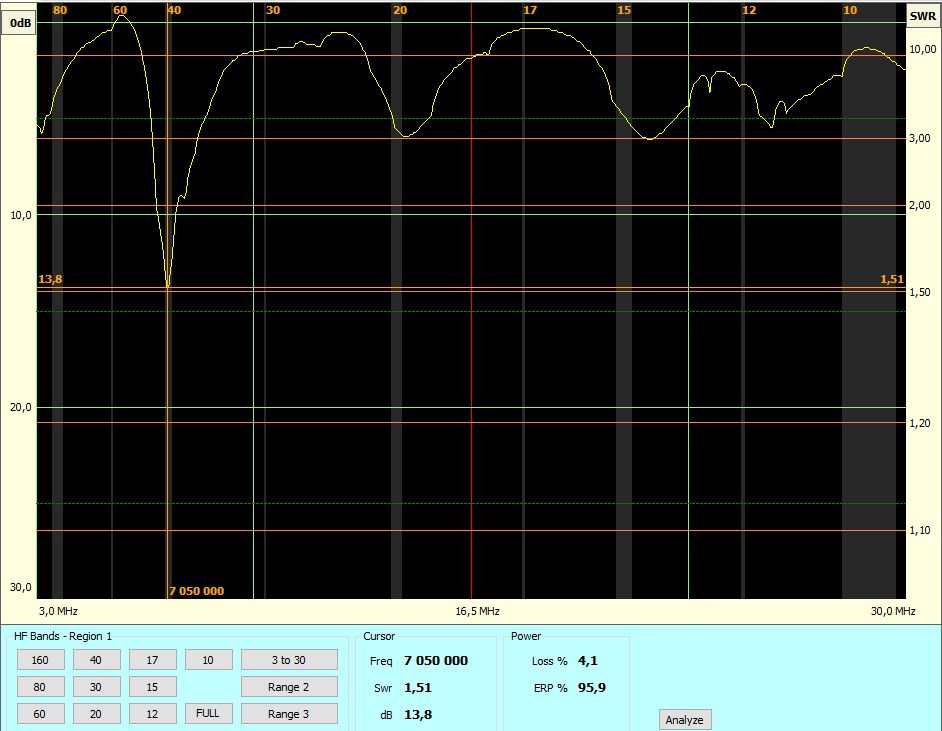Screen dimensions: 942x731
Task: Click the 30,0 dB axis label
Action: coord(21,587)
